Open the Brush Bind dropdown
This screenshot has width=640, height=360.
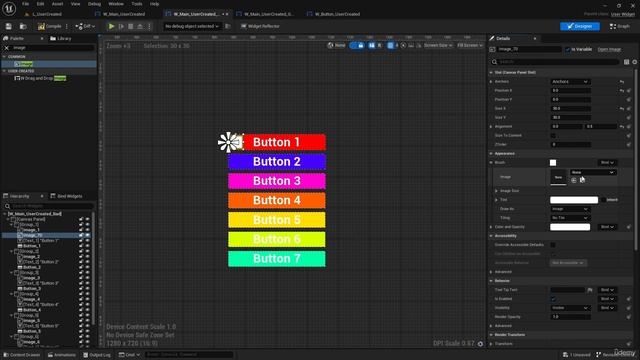[x=607, y=163]
